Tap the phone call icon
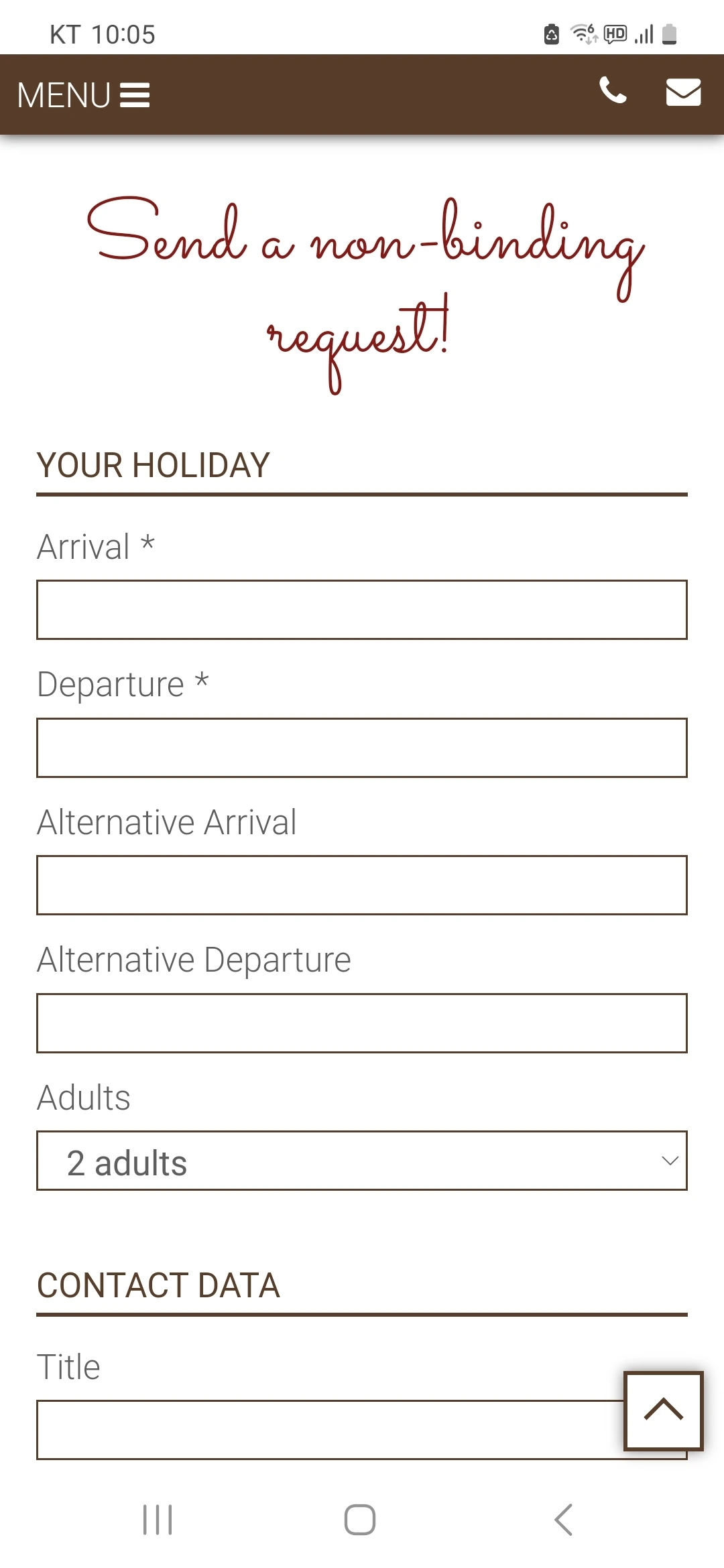The height and width of the screenshot is (1568, 724). [x=613, y=91]
